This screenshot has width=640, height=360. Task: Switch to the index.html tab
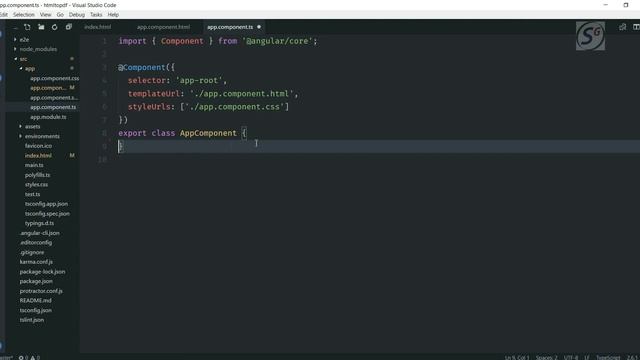pos(98,27)
